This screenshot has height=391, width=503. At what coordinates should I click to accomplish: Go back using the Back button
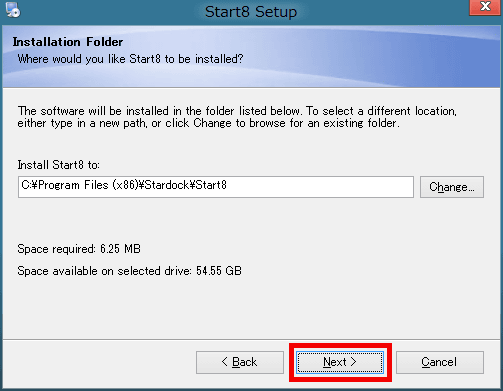click(240, 362)
